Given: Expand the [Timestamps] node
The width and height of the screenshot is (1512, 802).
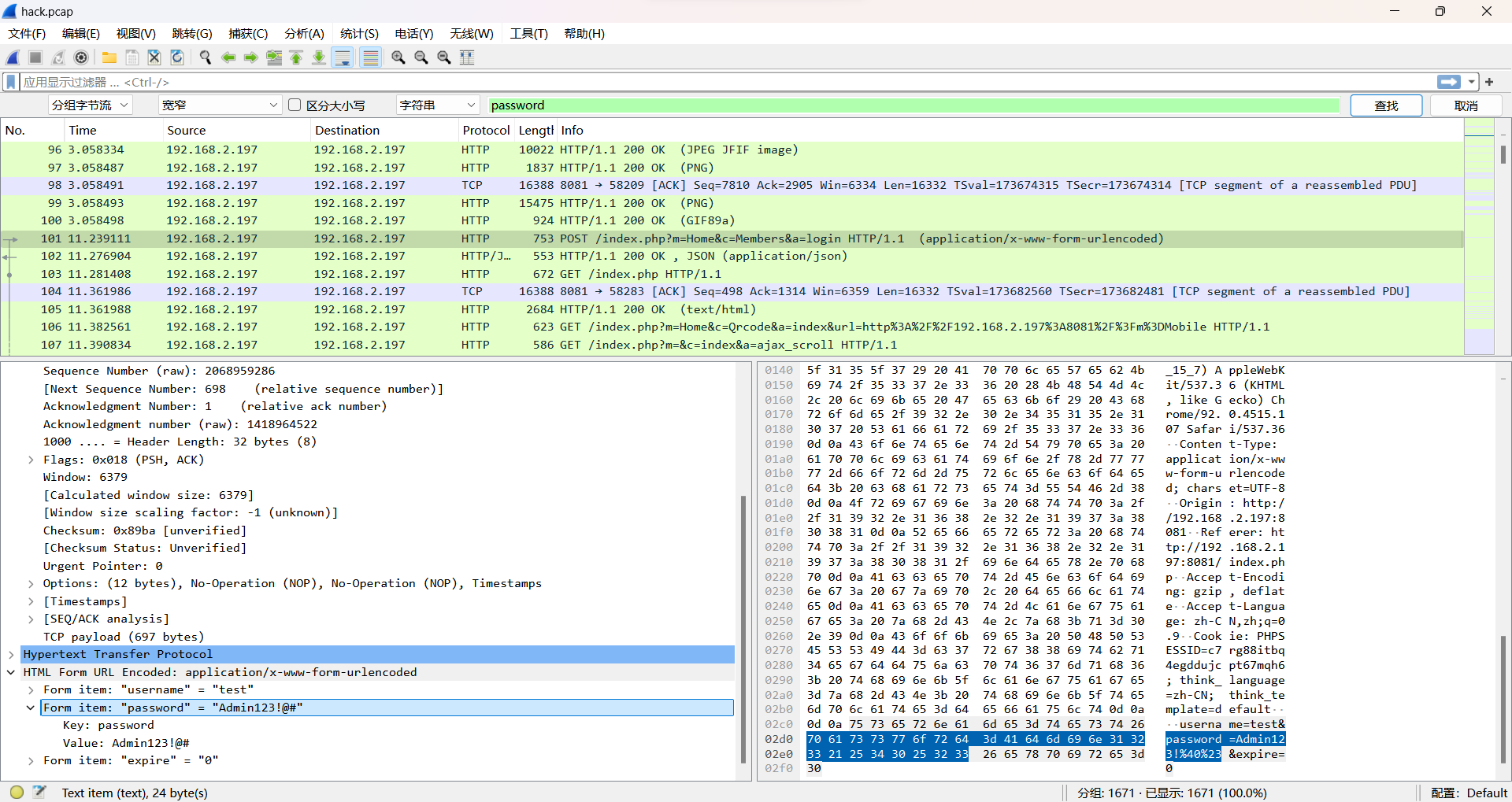Looking at the screenshot, I should (x=31, y=601).
